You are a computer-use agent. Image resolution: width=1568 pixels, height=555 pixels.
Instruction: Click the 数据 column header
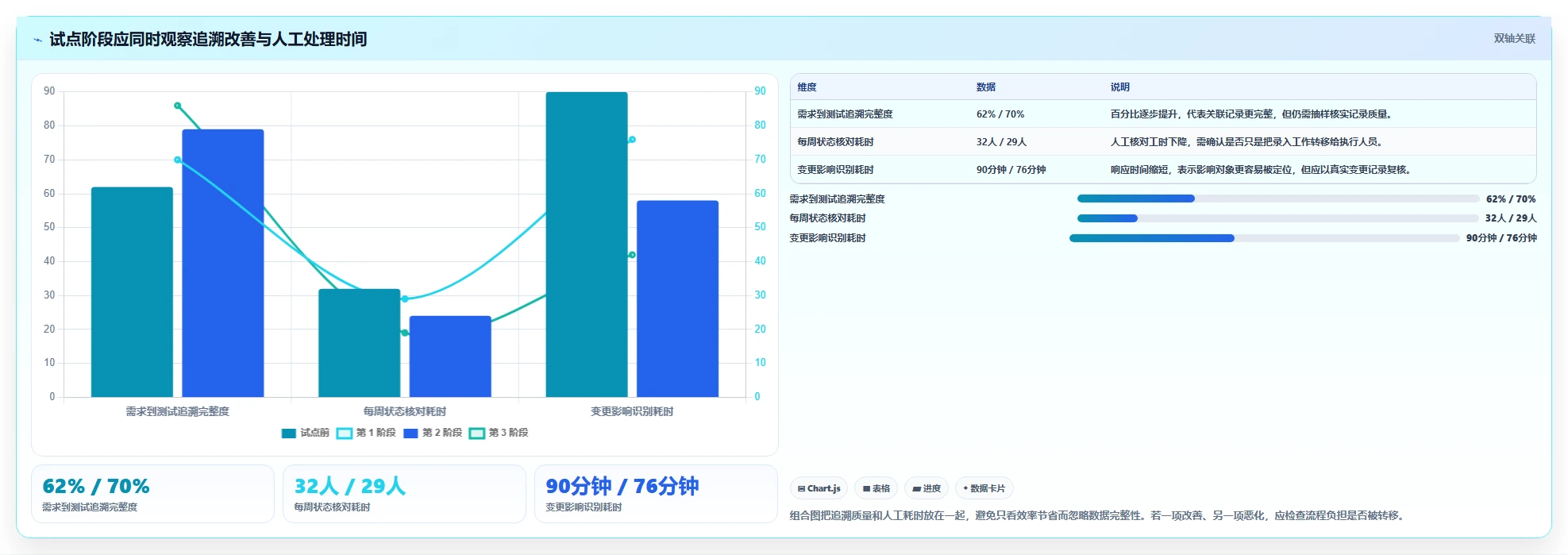point(986,87)
